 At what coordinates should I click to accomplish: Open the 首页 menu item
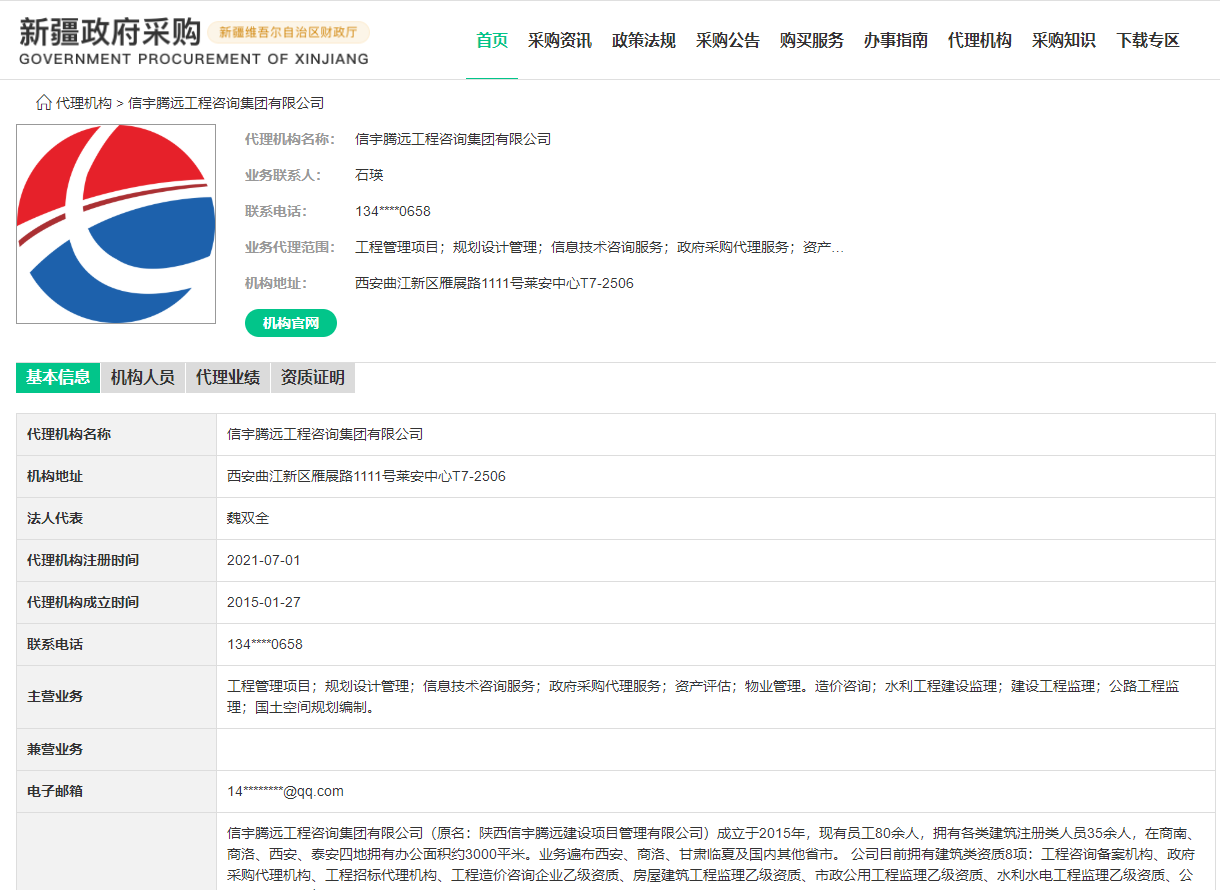tap(491, 40)
